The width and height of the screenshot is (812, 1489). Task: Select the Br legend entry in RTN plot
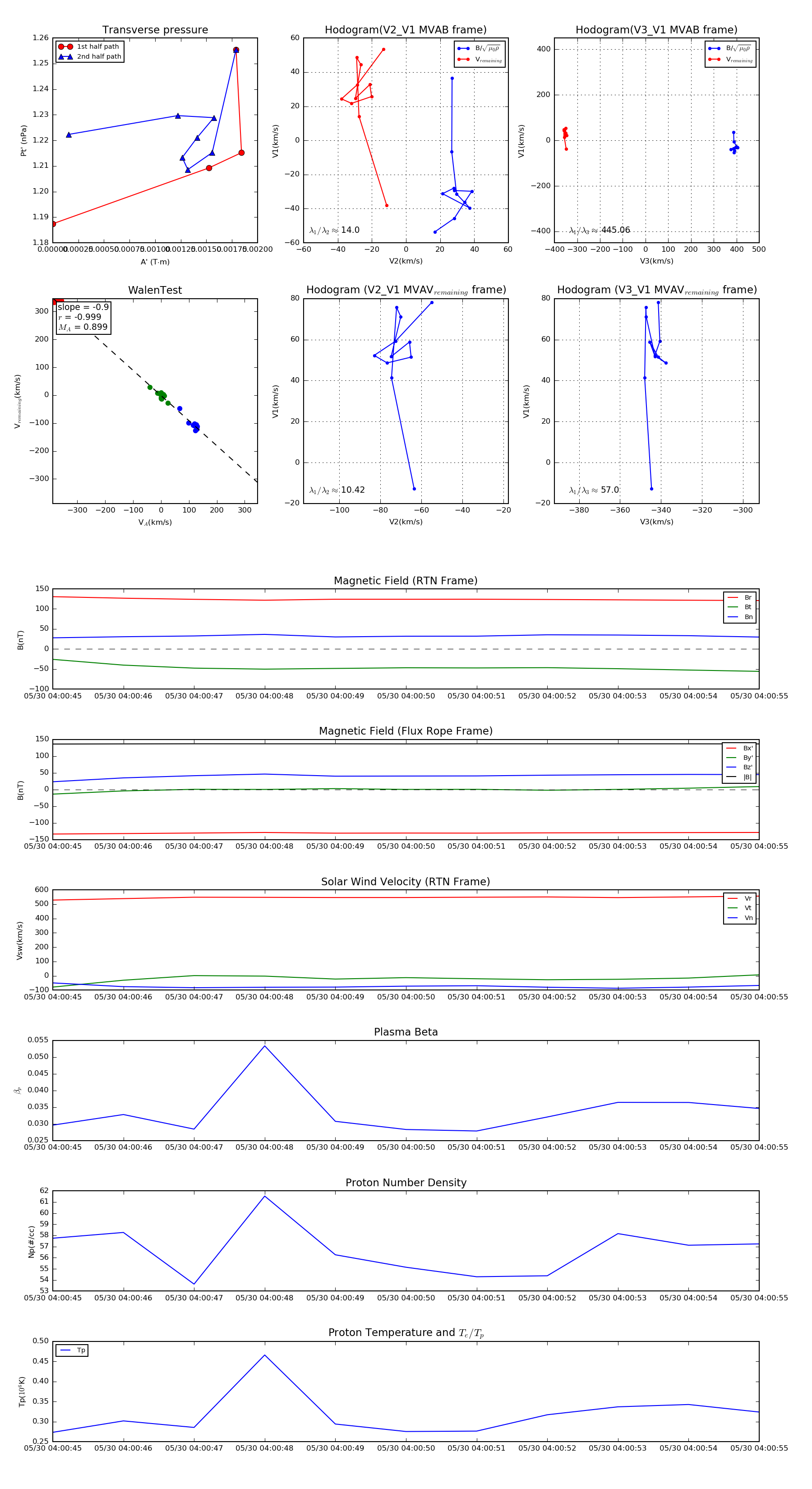tap(740, 598)
